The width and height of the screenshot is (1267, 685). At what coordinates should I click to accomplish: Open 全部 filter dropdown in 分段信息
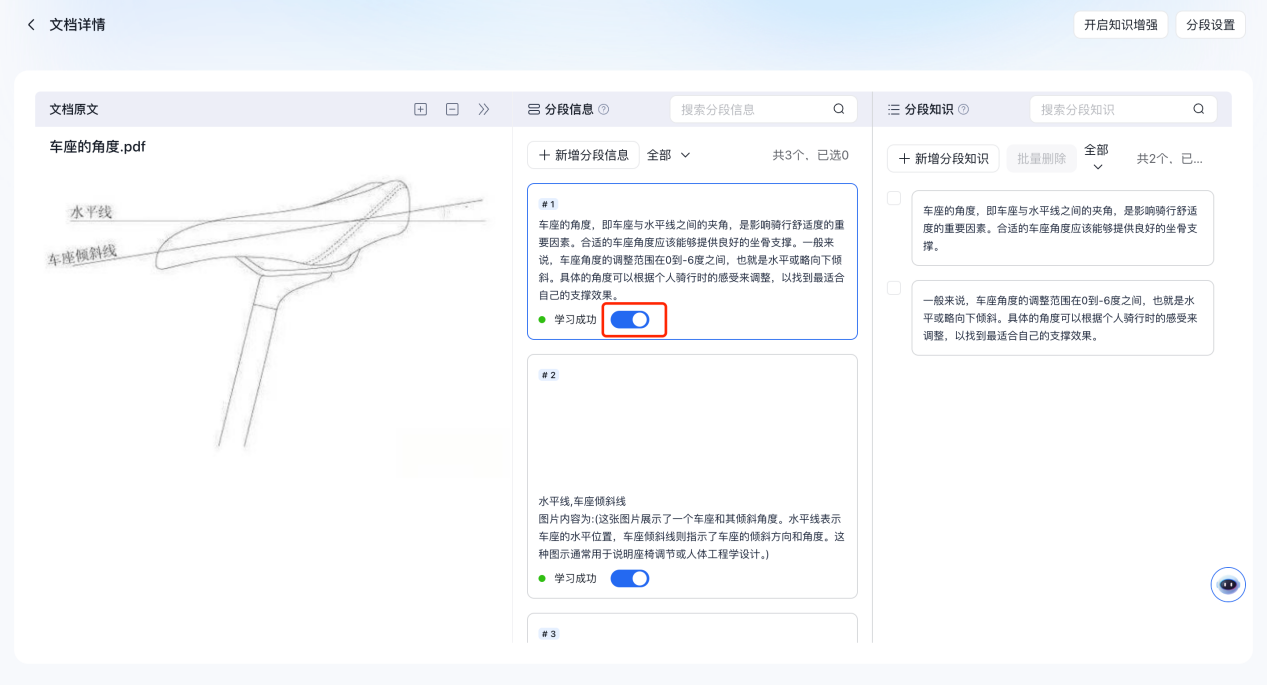669,155
